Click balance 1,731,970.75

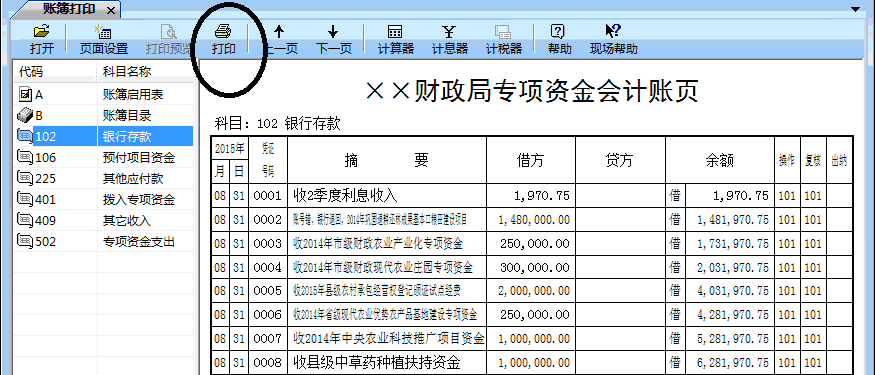(x=733, y=244)
